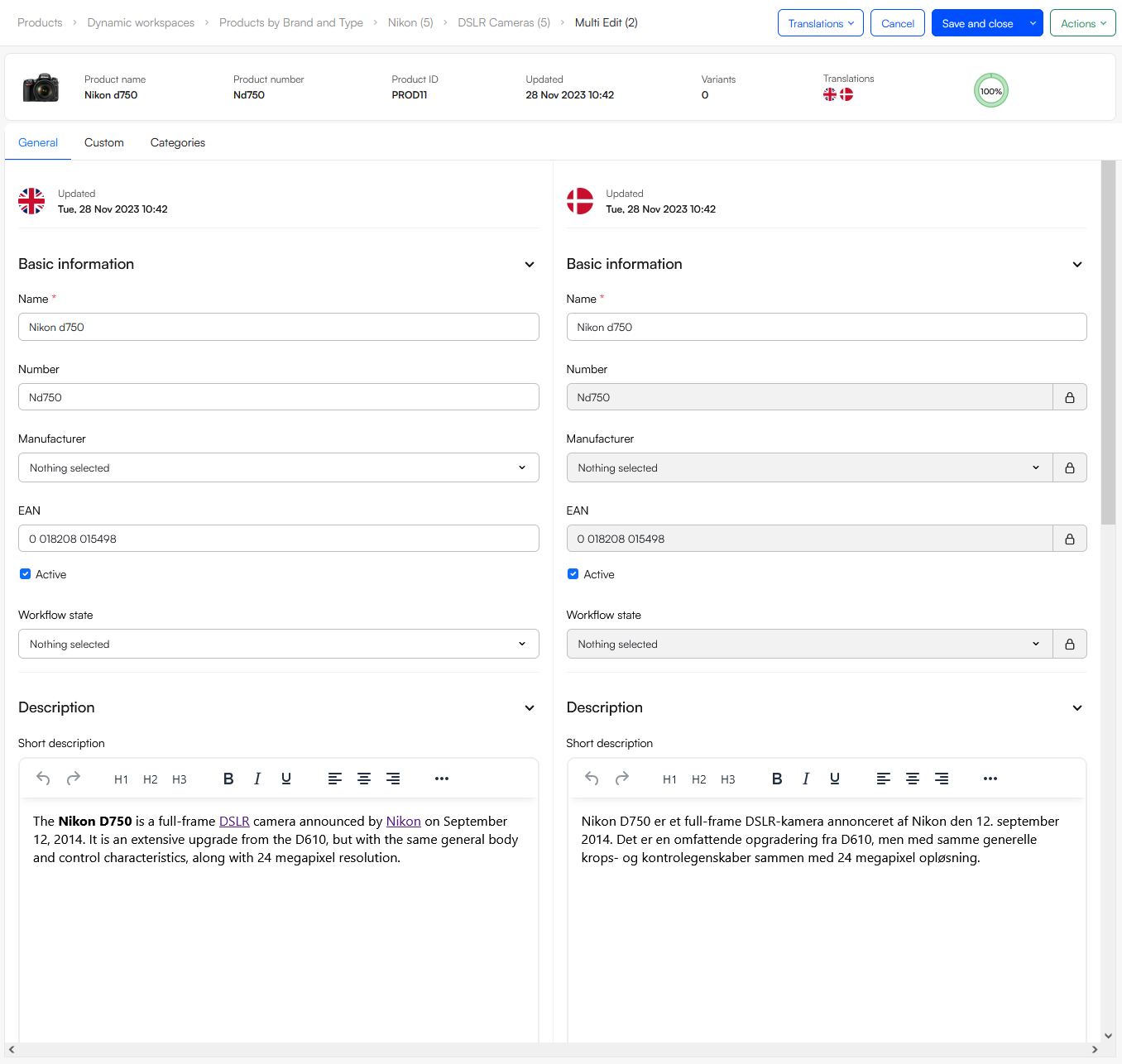This screenshot has height=1064, width=1122.
Task: Redo in the Danish short description editor
Action: click(622, 779)
